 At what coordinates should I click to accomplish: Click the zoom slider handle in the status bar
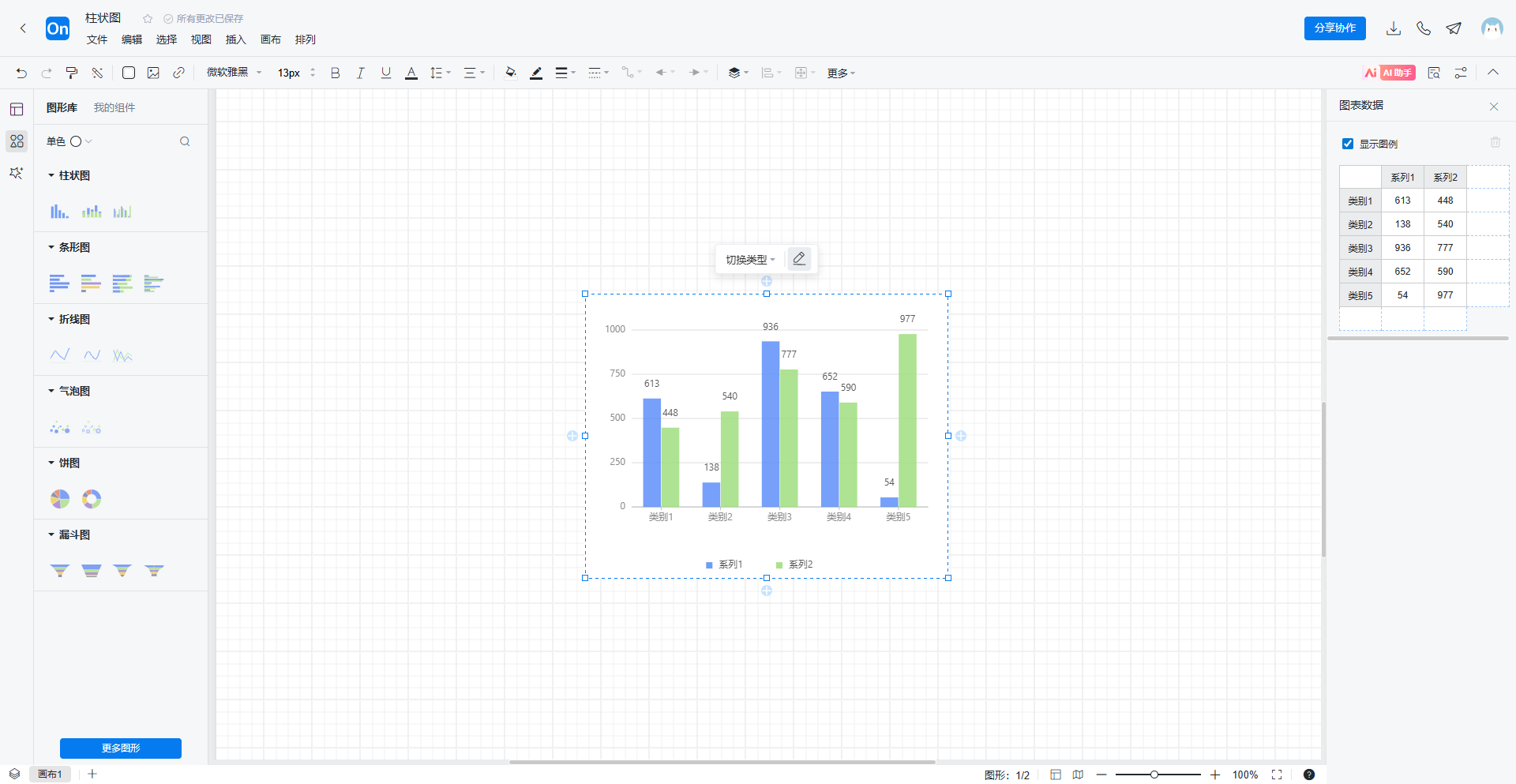tap(1154, 775)
